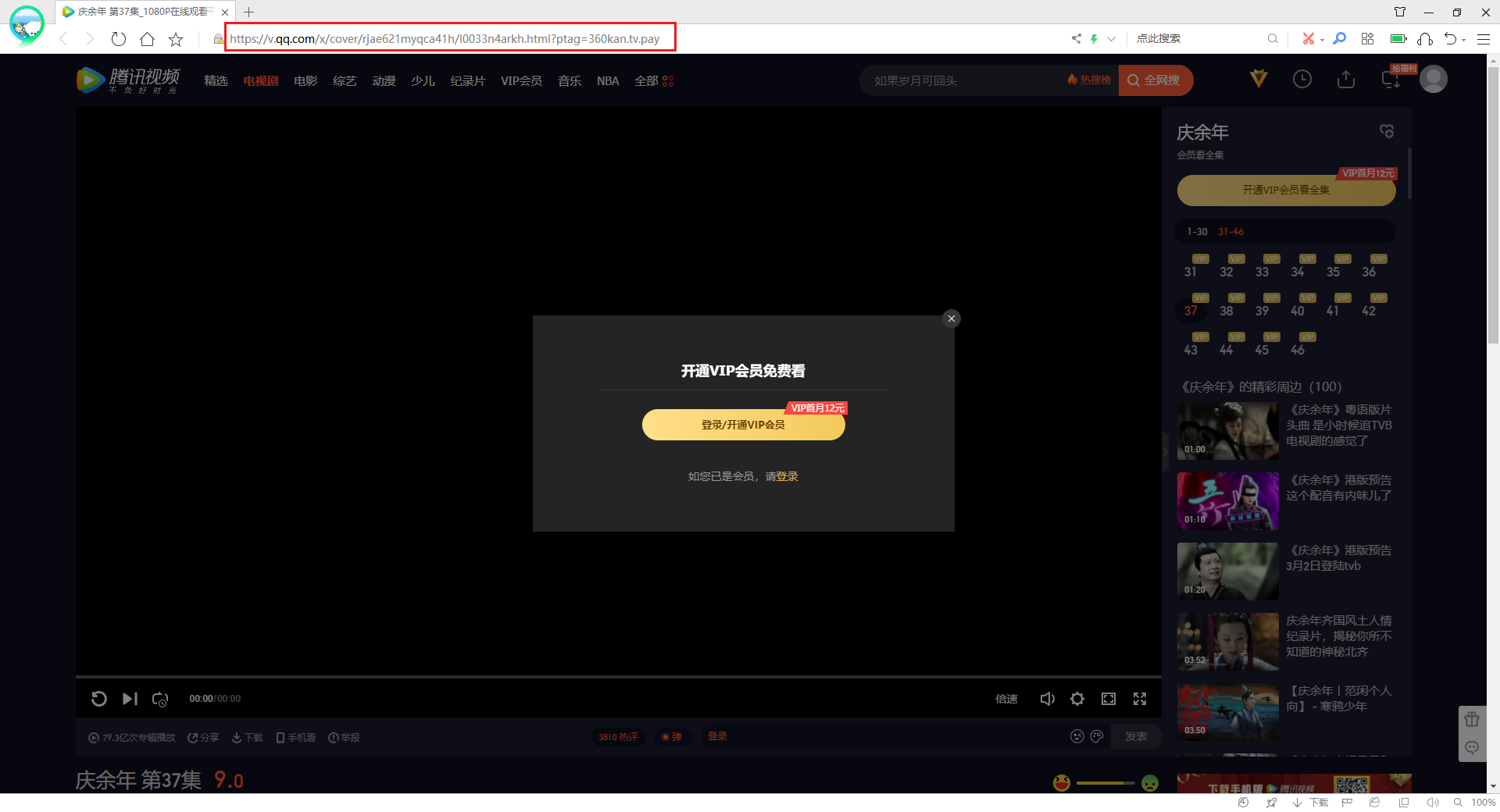Click the 全网搜 search button
1500x812 pixels.
(x=1155, y=80)
